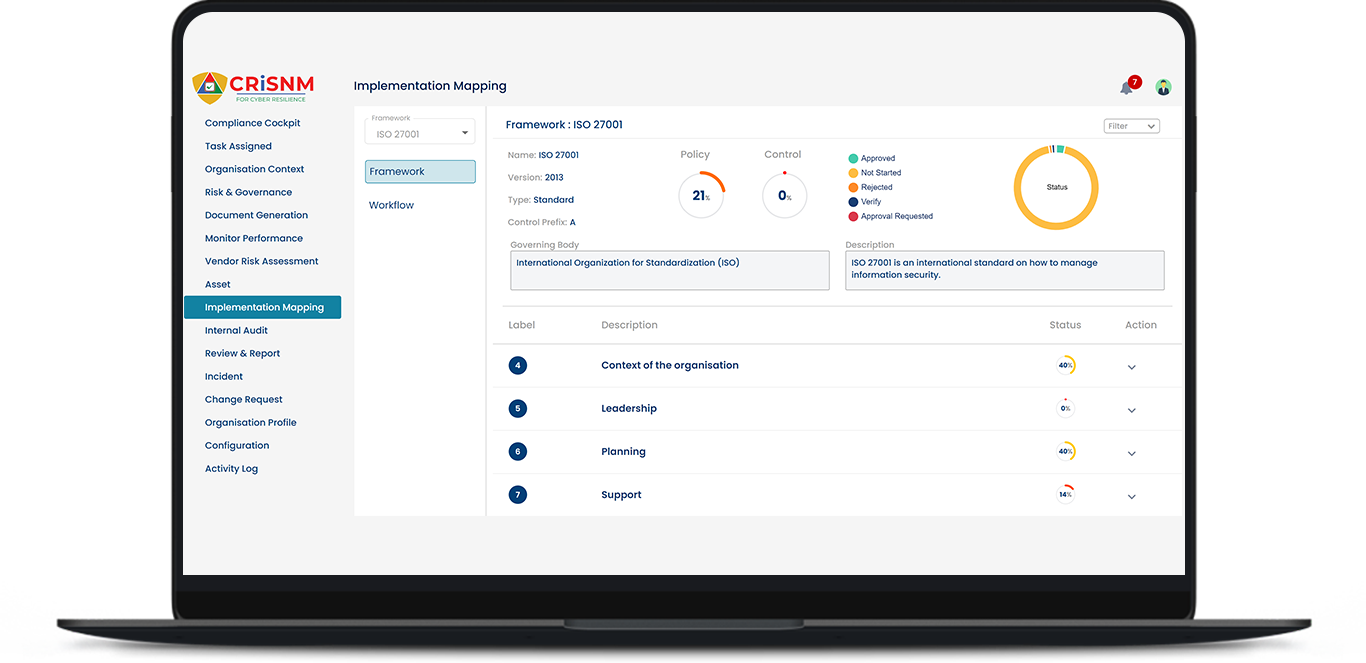1366x663 pixels.
Task: Select the Workflow tab
Action: 392,205
